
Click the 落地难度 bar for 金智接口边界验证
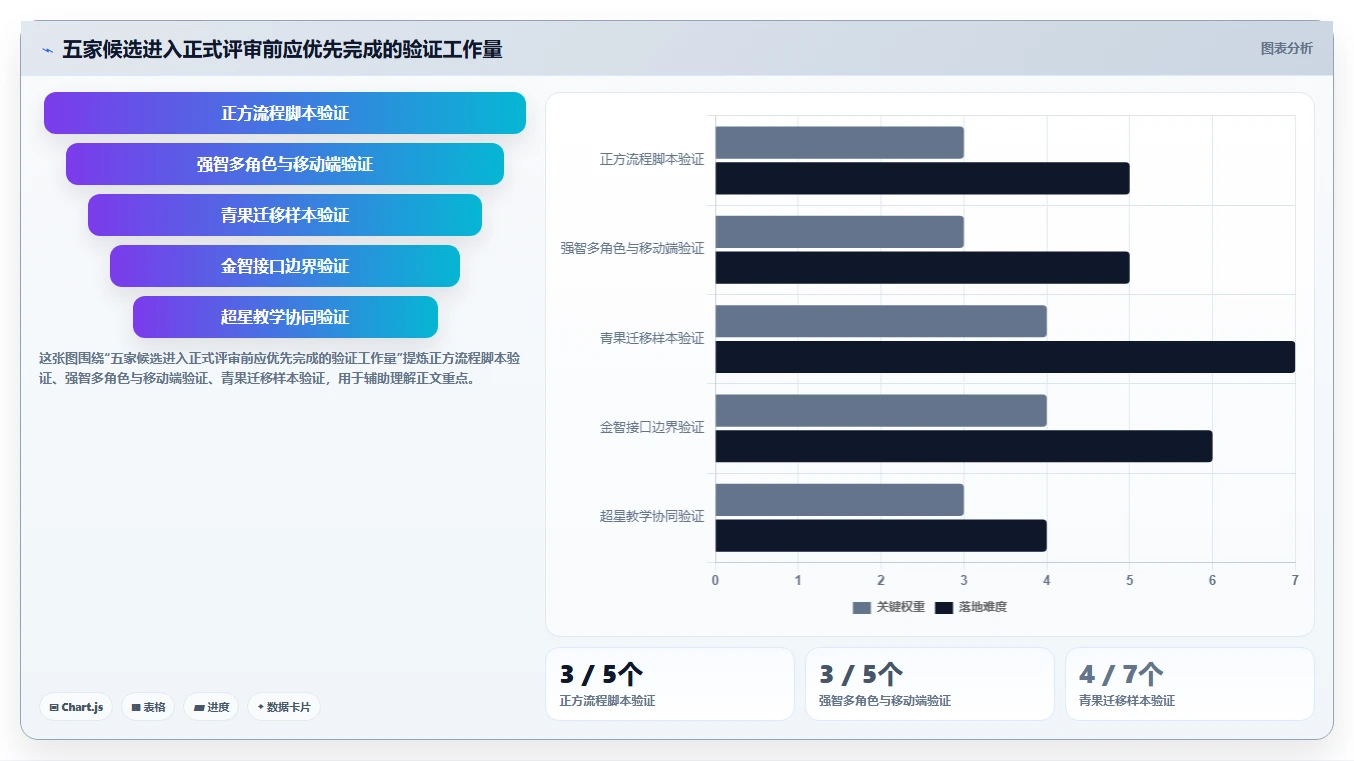click(964, 446)
